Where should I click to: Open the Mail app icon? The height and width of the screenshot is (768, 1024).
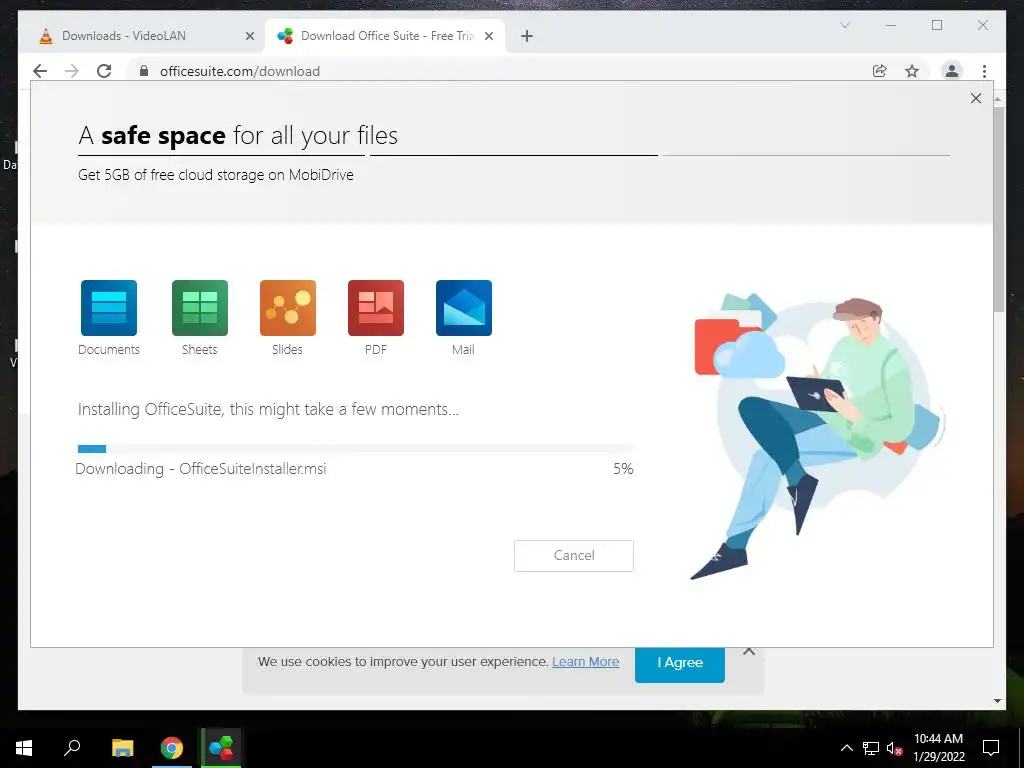(464, 308)
